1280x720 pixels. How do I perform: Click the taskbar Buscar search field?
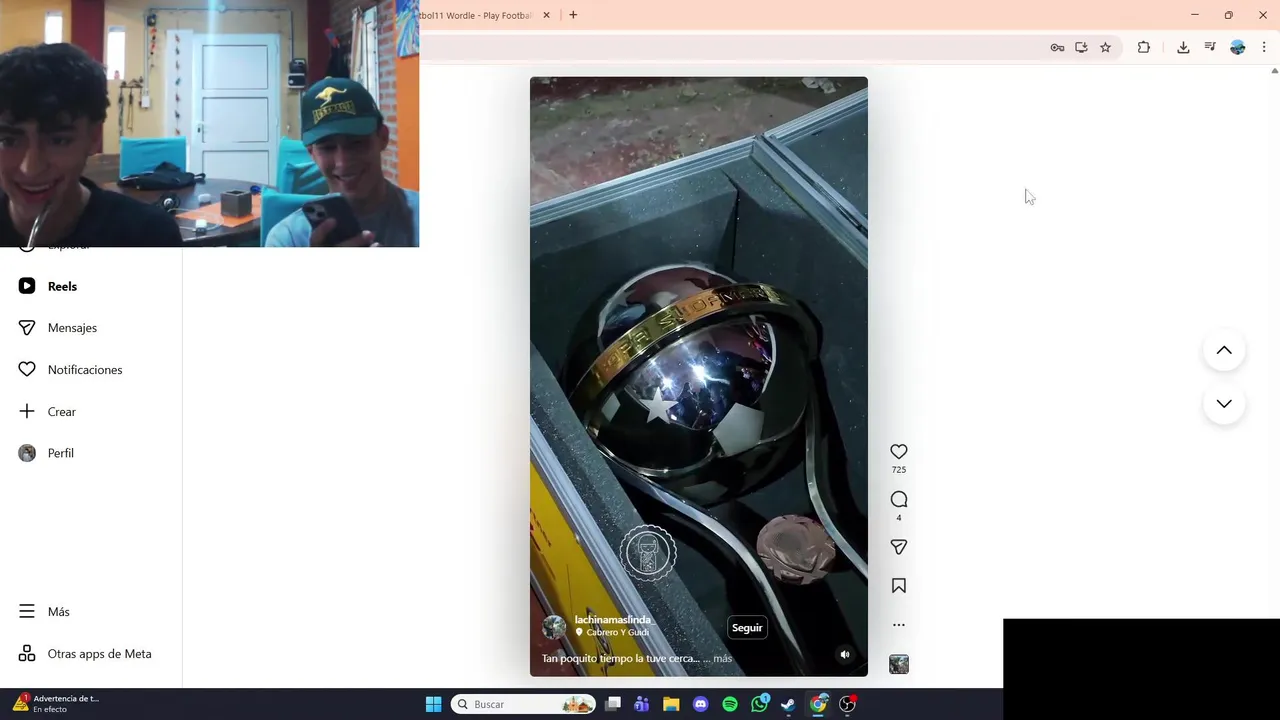click(x=524, y=704)
